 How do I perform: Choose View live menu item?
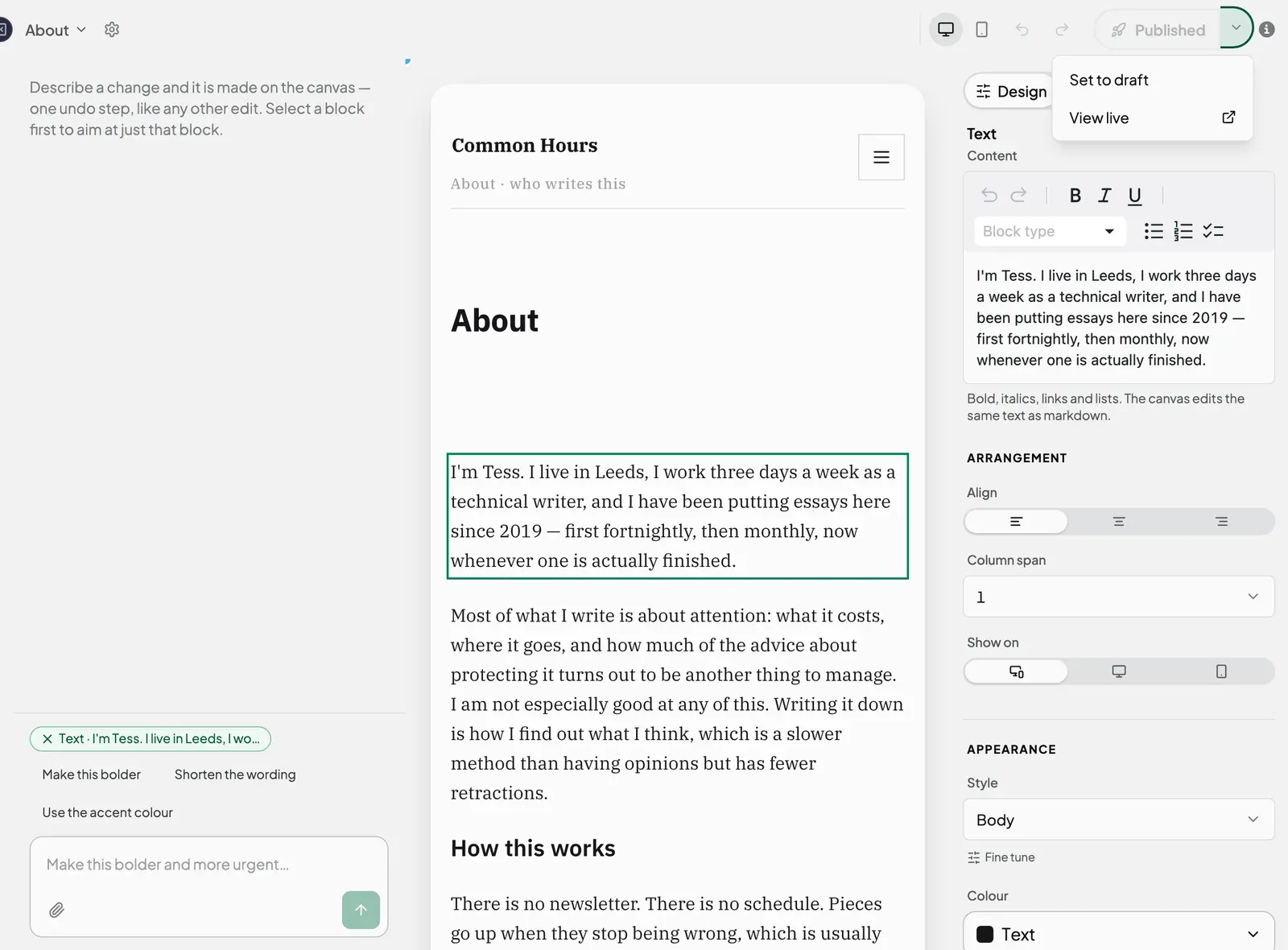(1153, 118)
